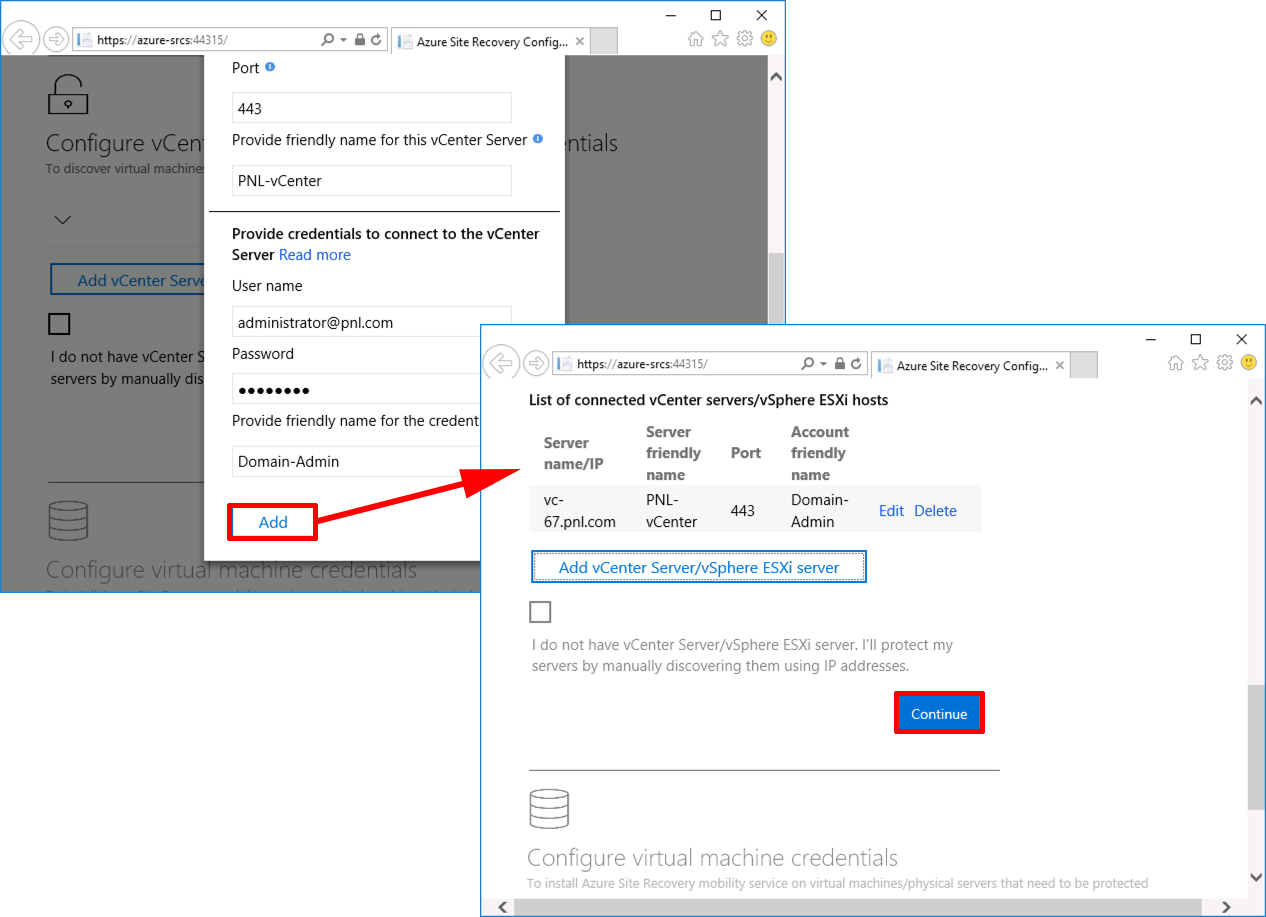This screenshot has height=917, width=1266.
Task: Click scroll up arrow in rear window
Action: pos(776,76)
